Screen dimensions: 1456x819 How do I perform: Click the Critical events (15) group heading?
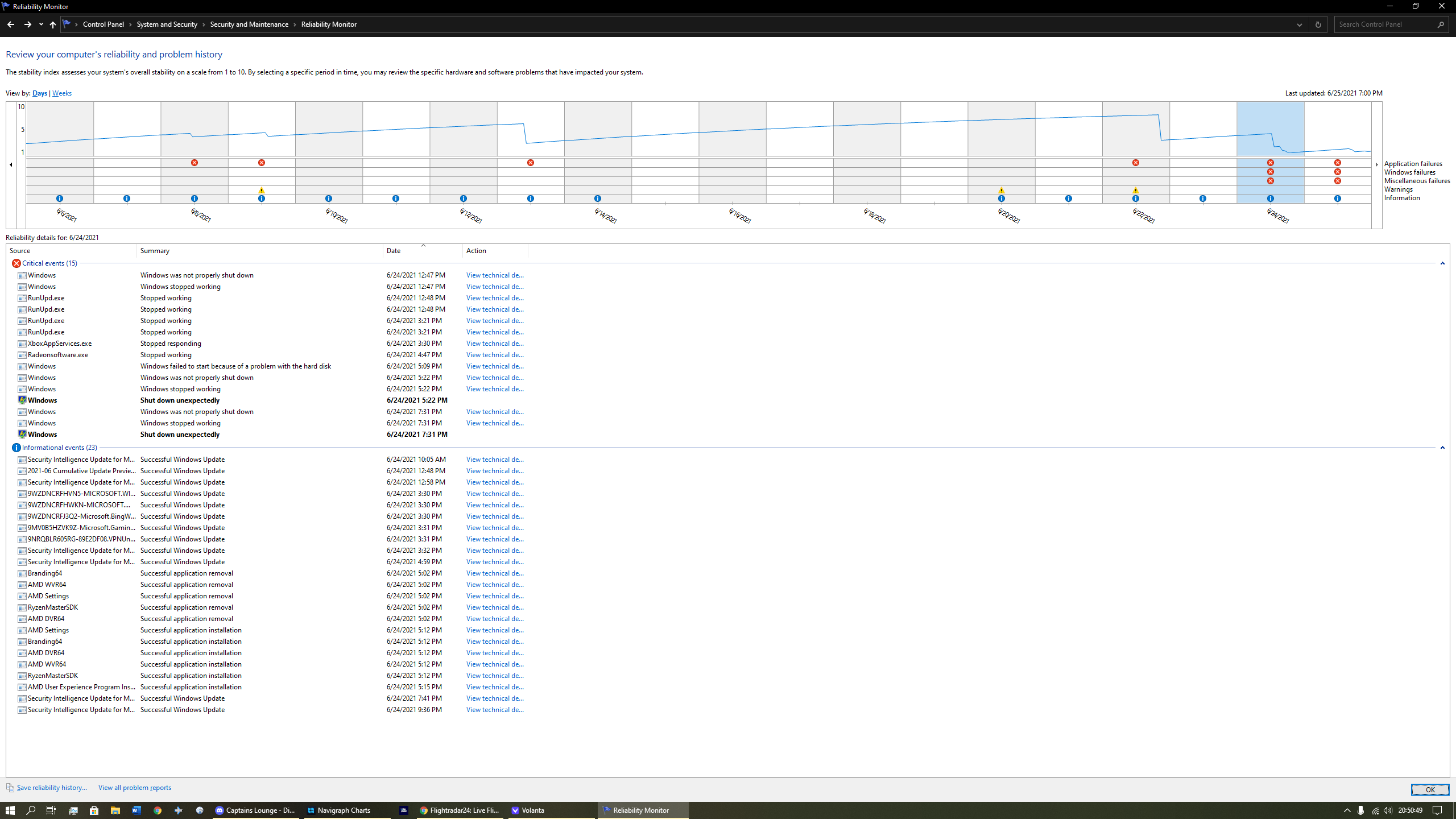pyautogui.click(x=49, y=263)
